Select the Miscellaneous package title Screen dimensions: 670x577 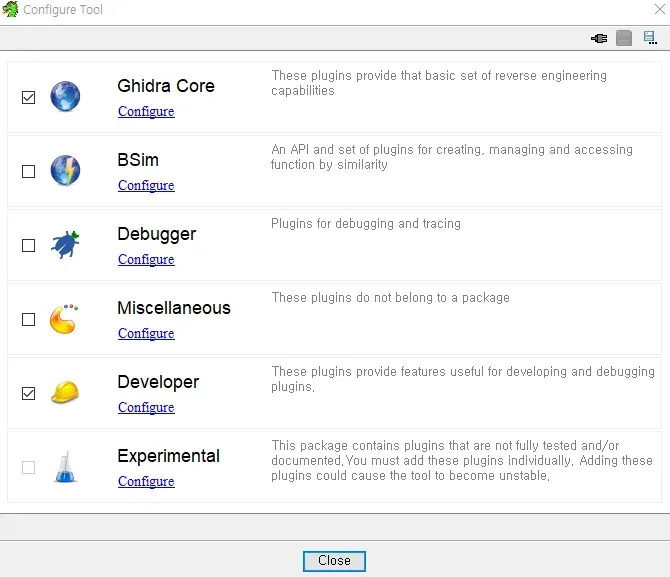174,308
